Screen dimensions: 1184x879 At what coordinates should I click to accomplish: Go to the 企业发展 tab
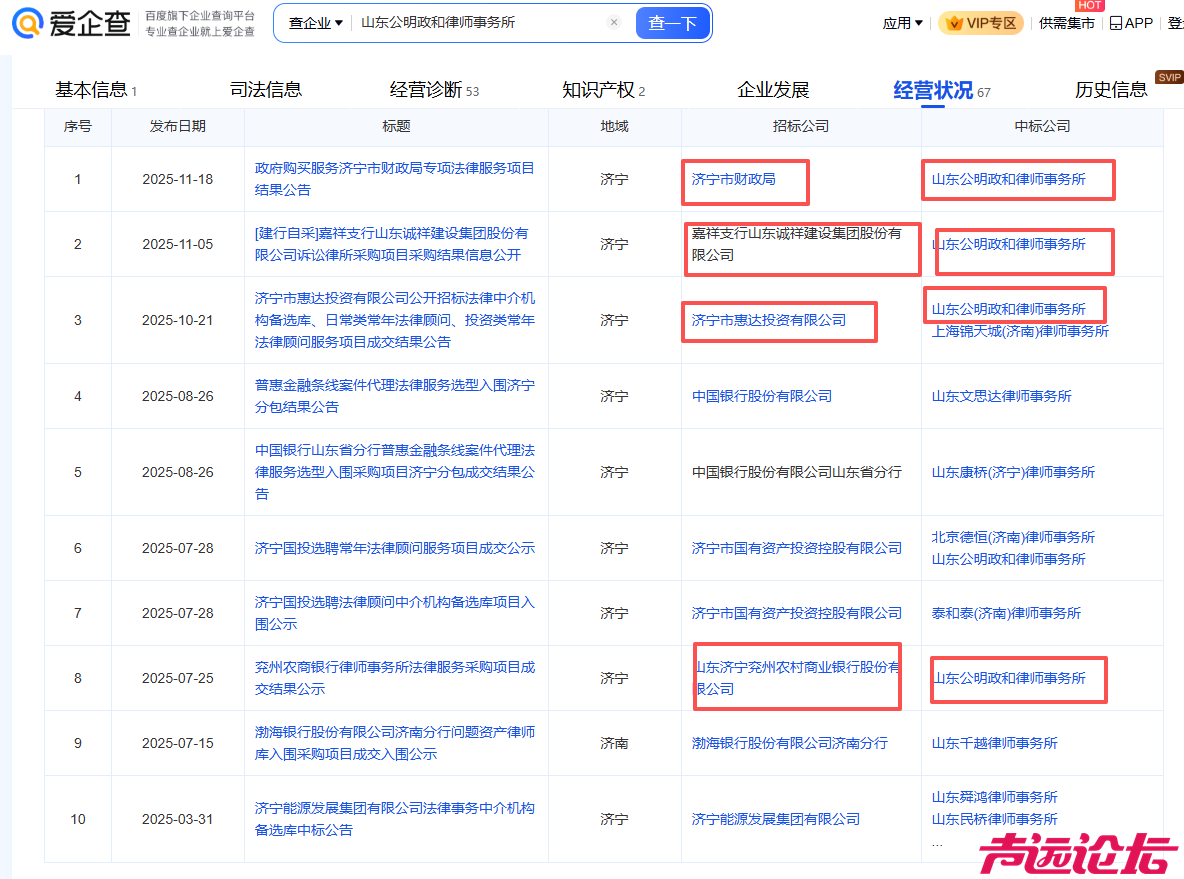(772, 90)
